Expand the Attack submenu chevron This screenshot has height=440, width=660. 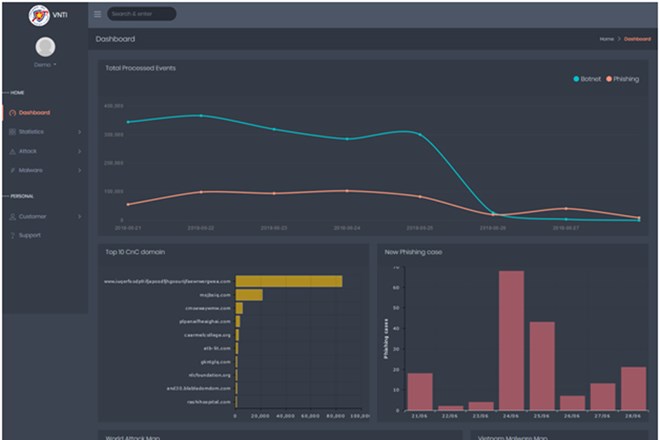pyautogui.click(x=79, y=151)
